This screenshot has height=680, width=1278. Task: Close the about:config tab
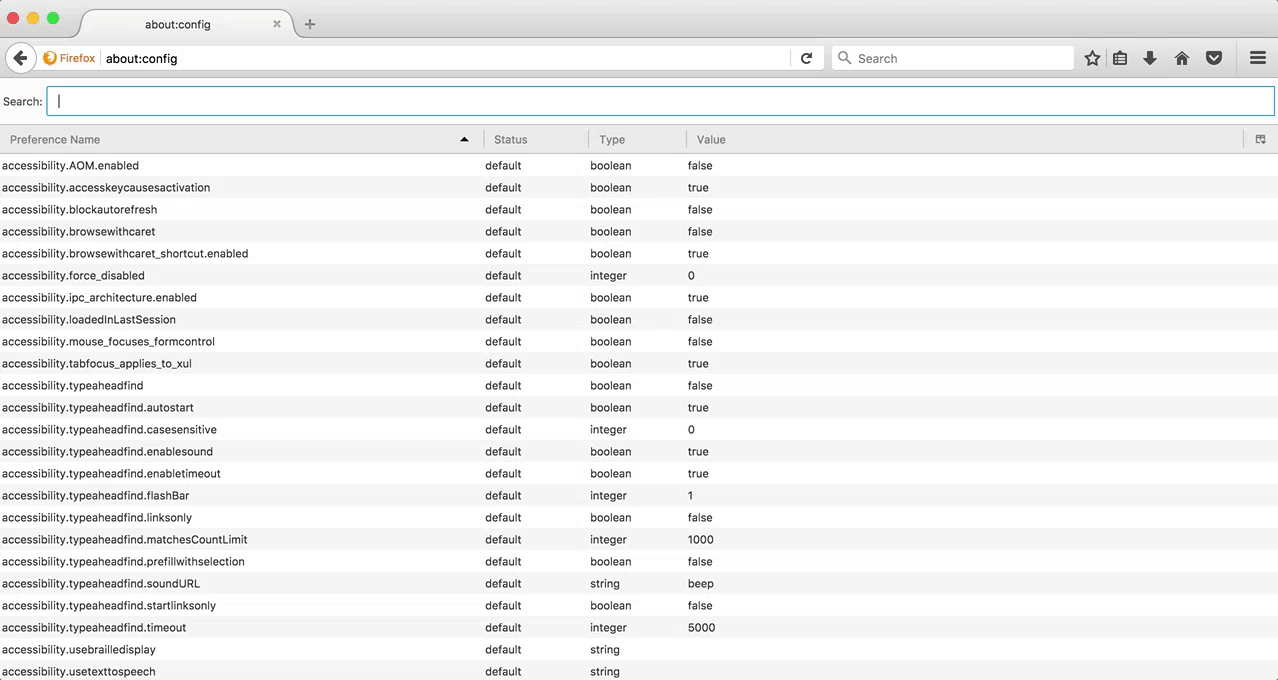coord(277,24)
